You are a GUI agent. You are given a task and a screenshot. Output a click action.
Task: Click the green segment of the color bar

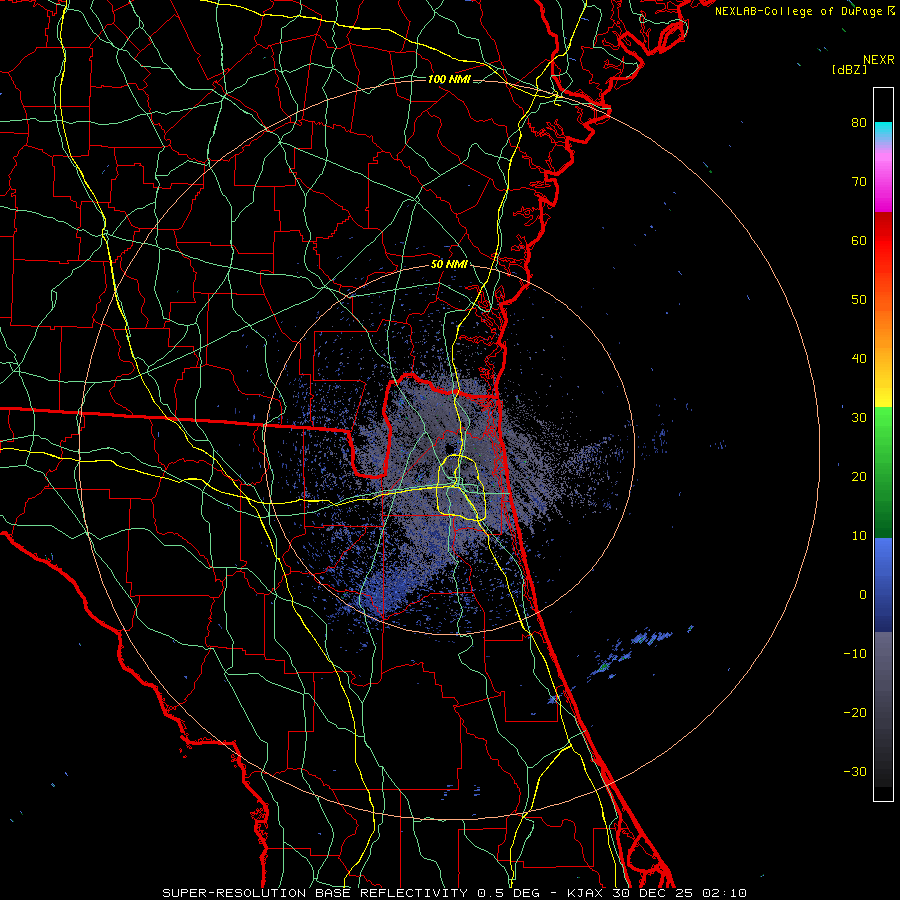pos(883,472)
